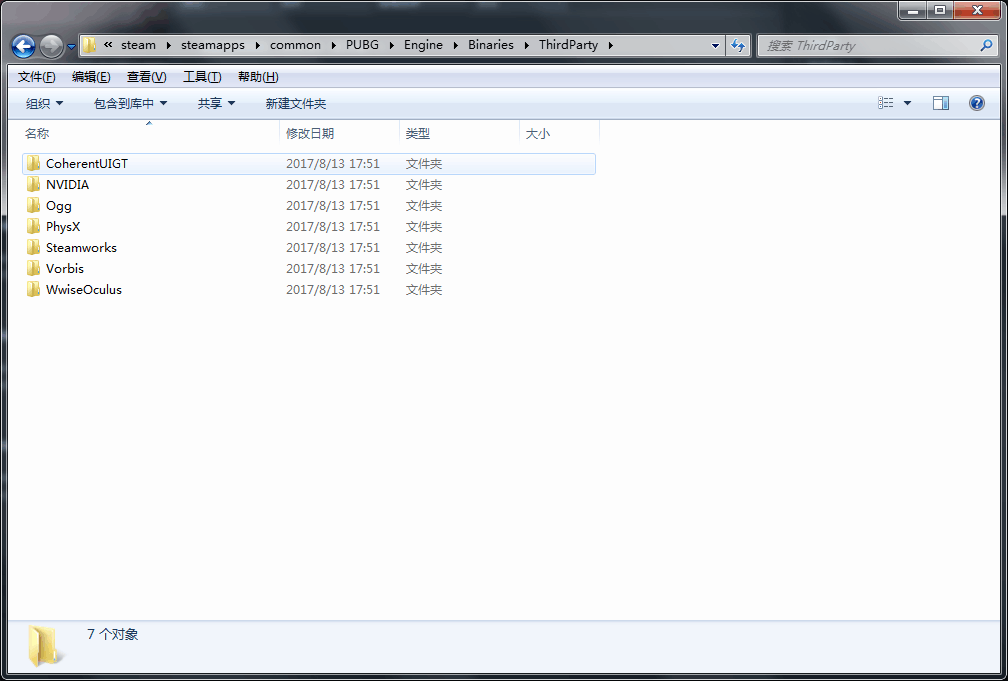1008x681 pixels.
Task: Click the 新建文件夹 button
Action: tap(296, 104)
